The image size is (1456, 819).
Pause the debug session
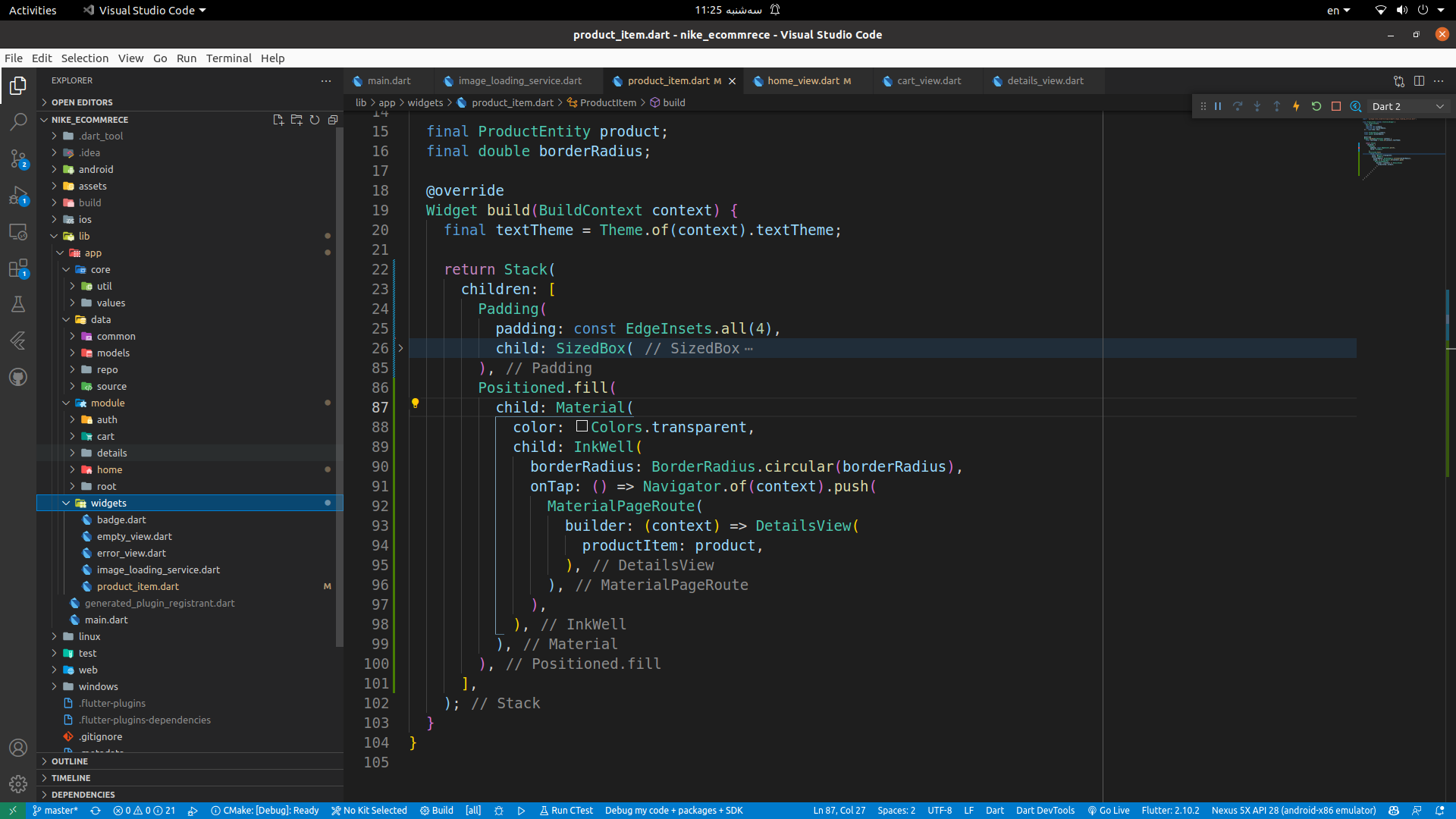[1218, 107]
